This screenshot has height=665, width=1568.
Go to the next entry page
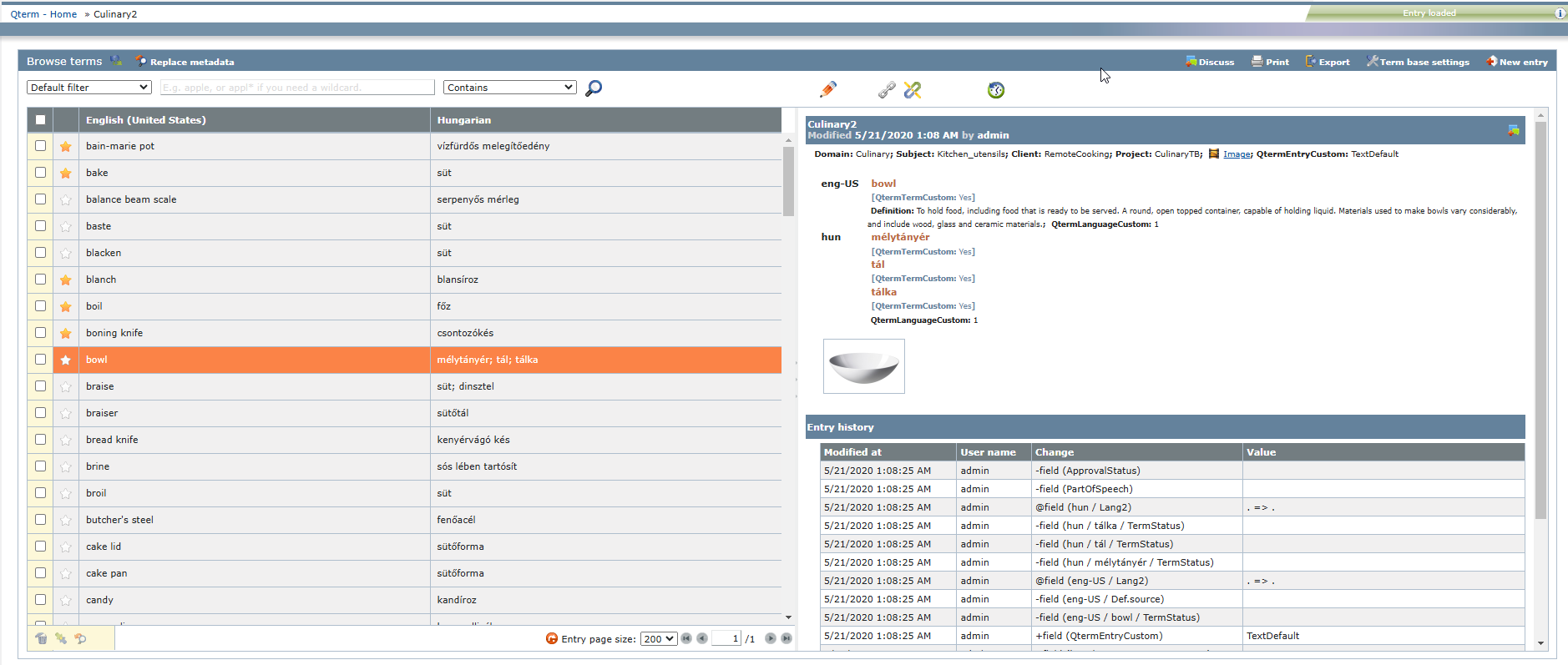[x=770, y=638]
